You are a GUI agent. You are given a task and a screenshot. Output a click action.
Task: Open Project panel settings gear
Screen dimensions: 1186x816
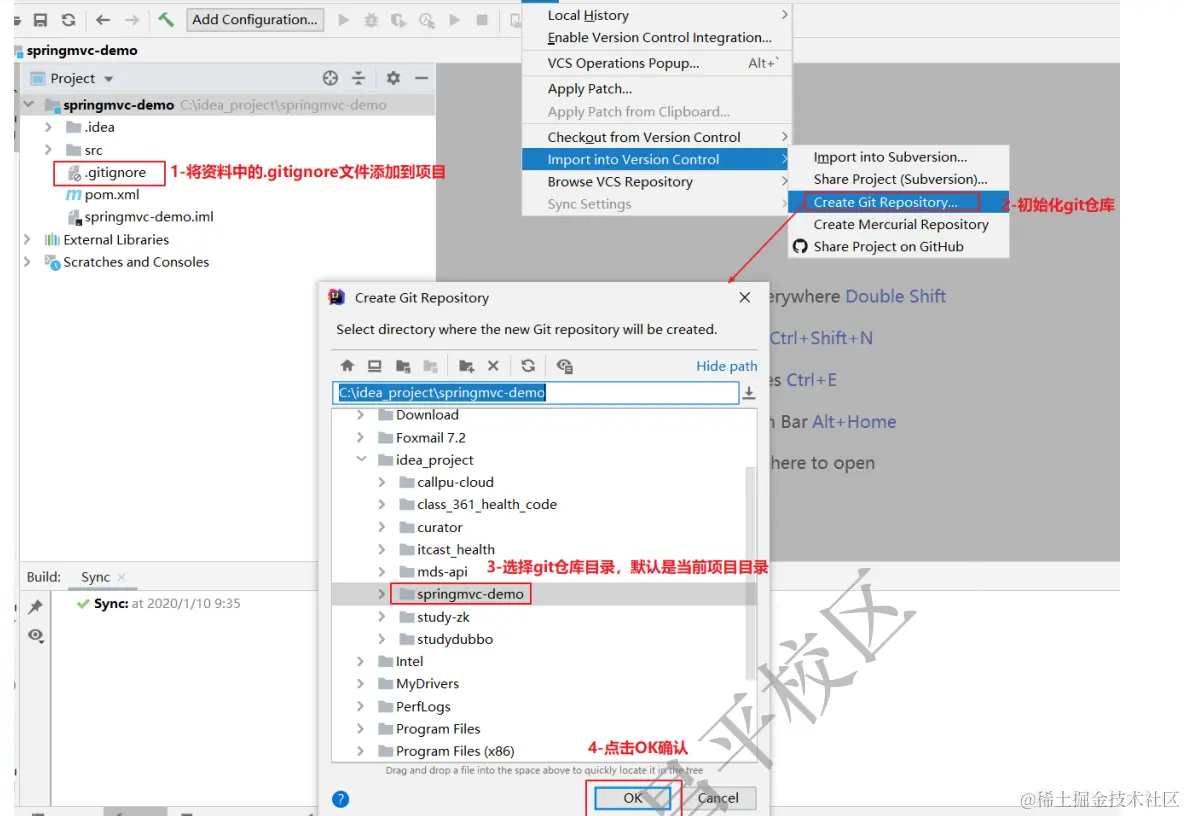[393, 78]
